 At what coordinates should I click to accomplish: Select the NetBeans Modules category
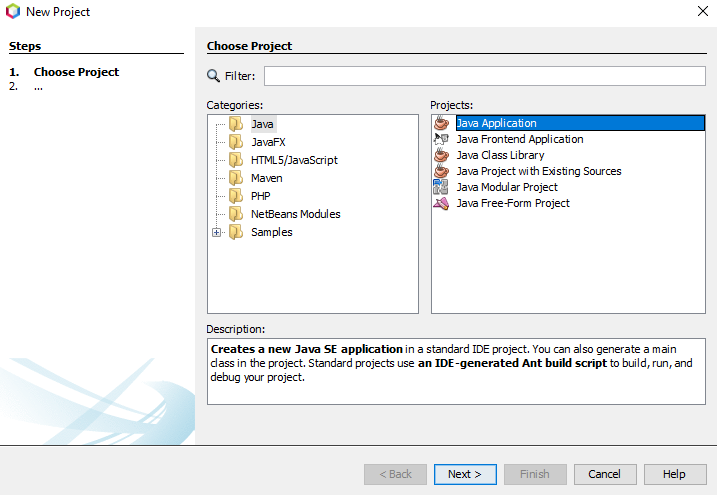(x=296, y=214)
